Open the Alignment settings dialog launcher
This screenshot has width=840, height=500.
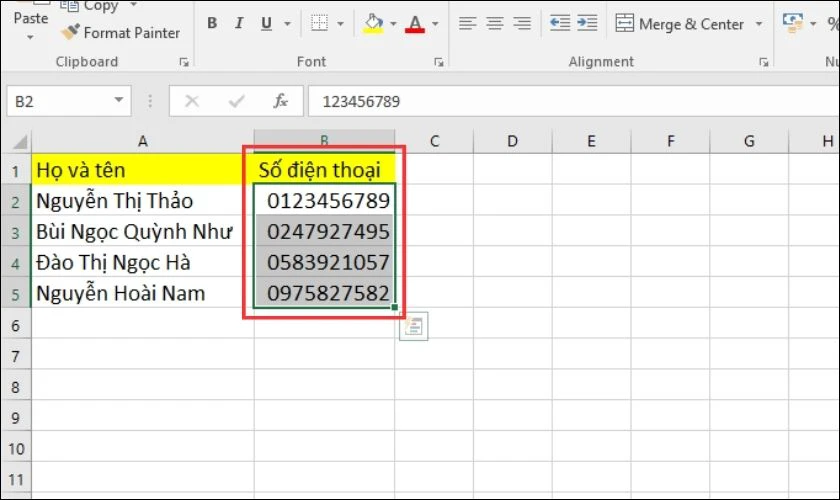pyautogui.click(x=763, y=62)
